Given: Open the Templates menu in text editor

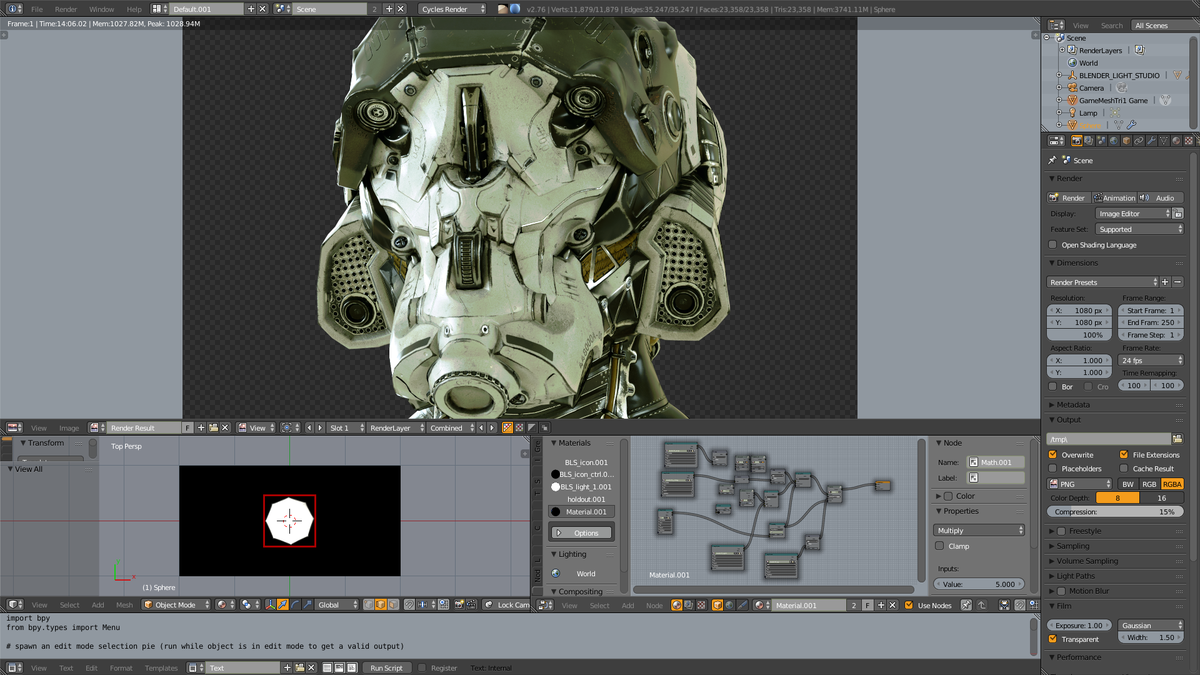Looking at the screenshot, I should point(161,668).
